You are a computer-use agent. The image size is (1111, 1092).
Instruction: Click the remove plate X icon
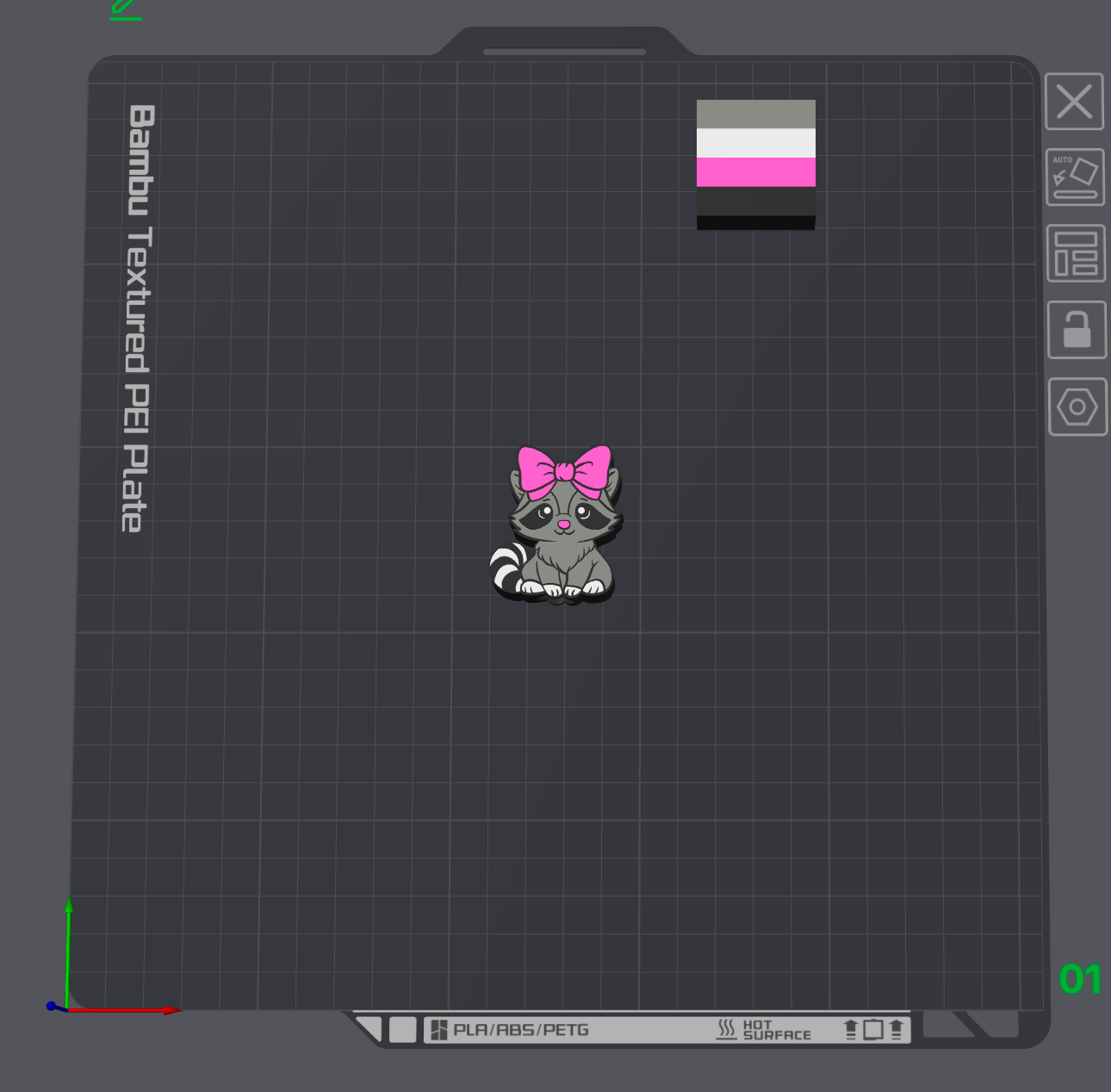[x=1074, y=102]
